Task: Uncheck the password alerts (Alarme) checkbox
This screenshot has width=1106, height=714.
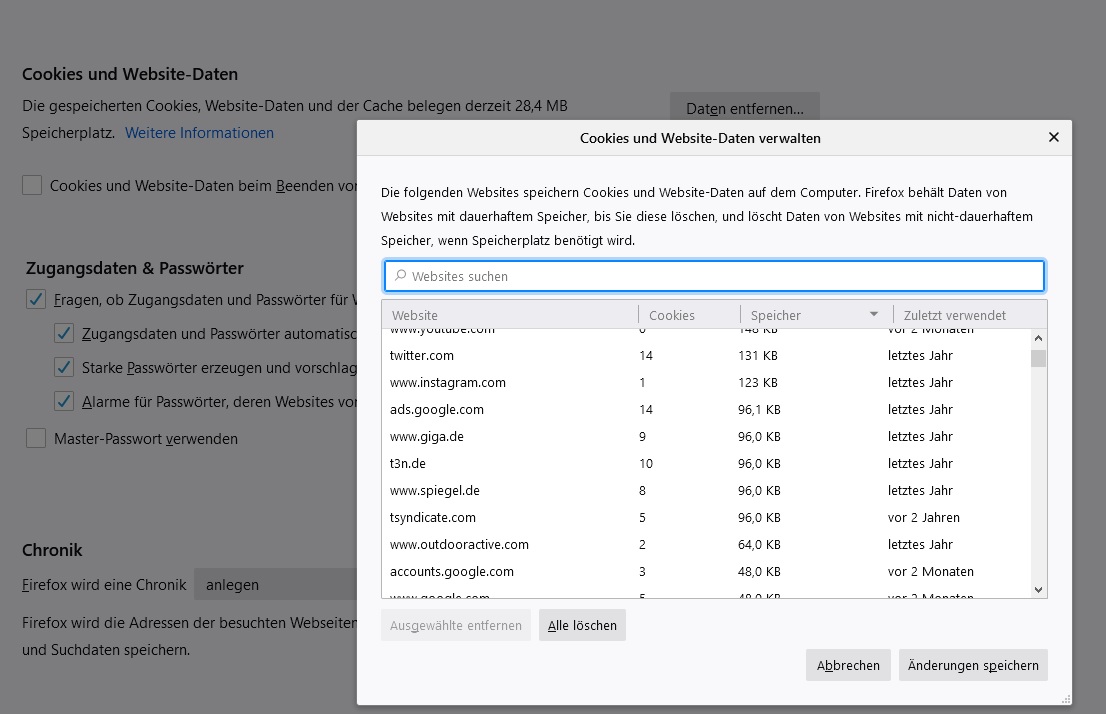Action: coord(64,401)
